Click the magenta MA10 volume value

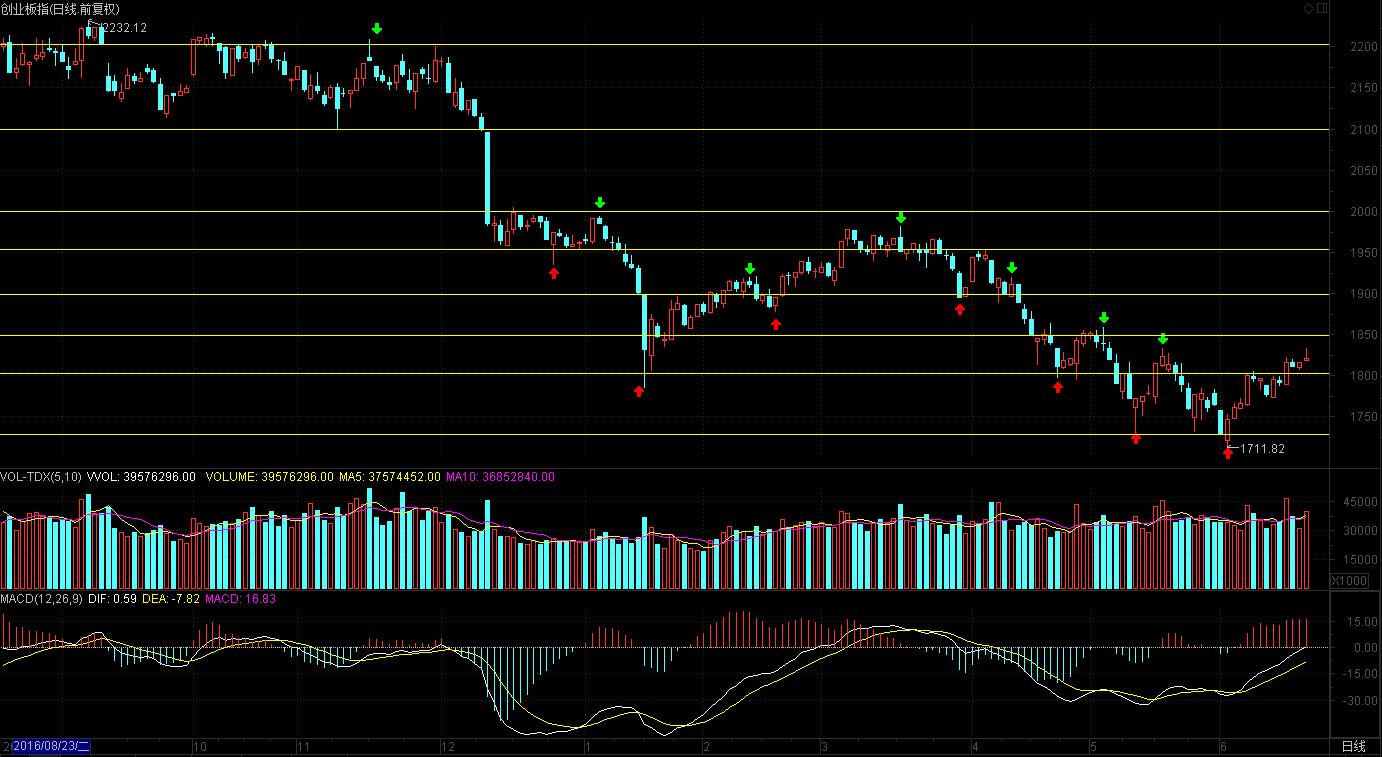(x=500, y=477)
